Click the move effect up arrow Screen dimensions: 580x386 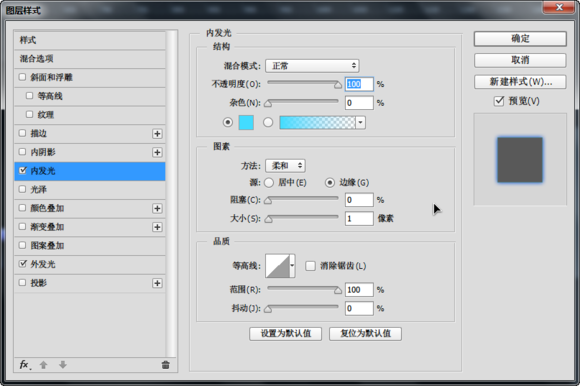click(x=43, y=365)
